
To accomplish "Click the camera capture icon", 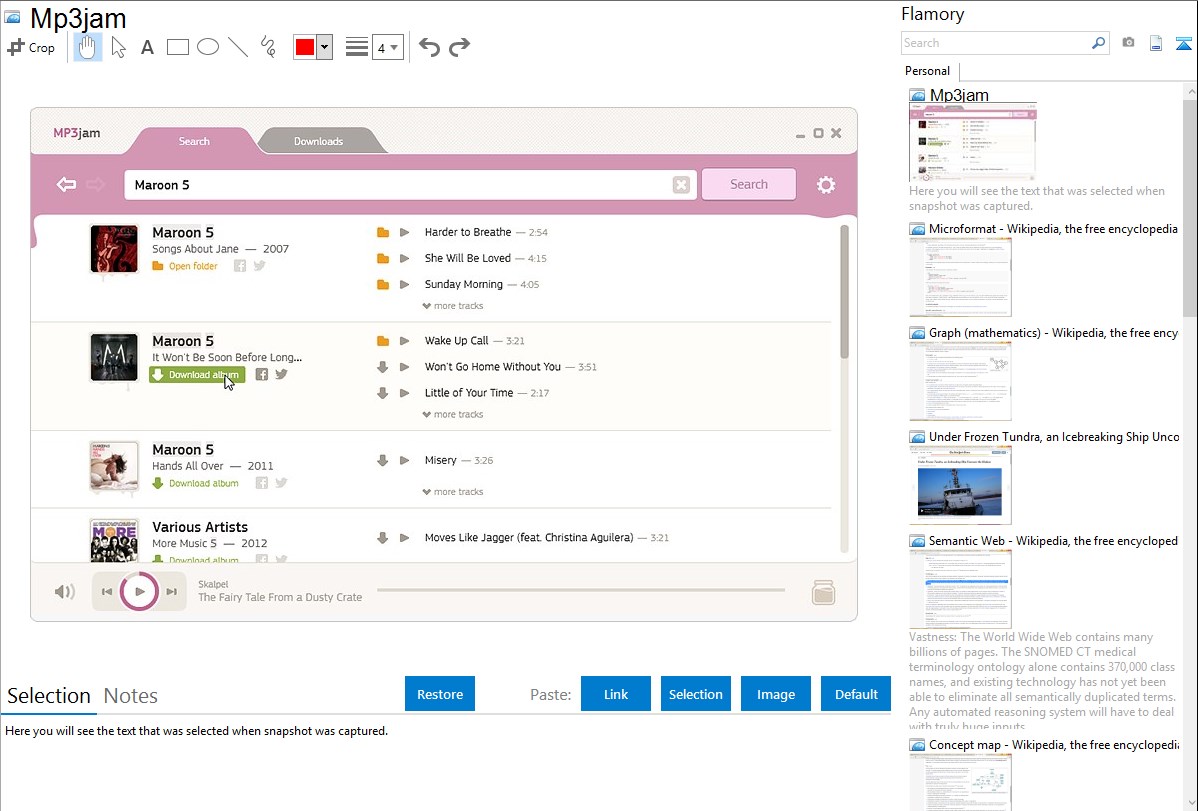I will tap(1128, 43).
